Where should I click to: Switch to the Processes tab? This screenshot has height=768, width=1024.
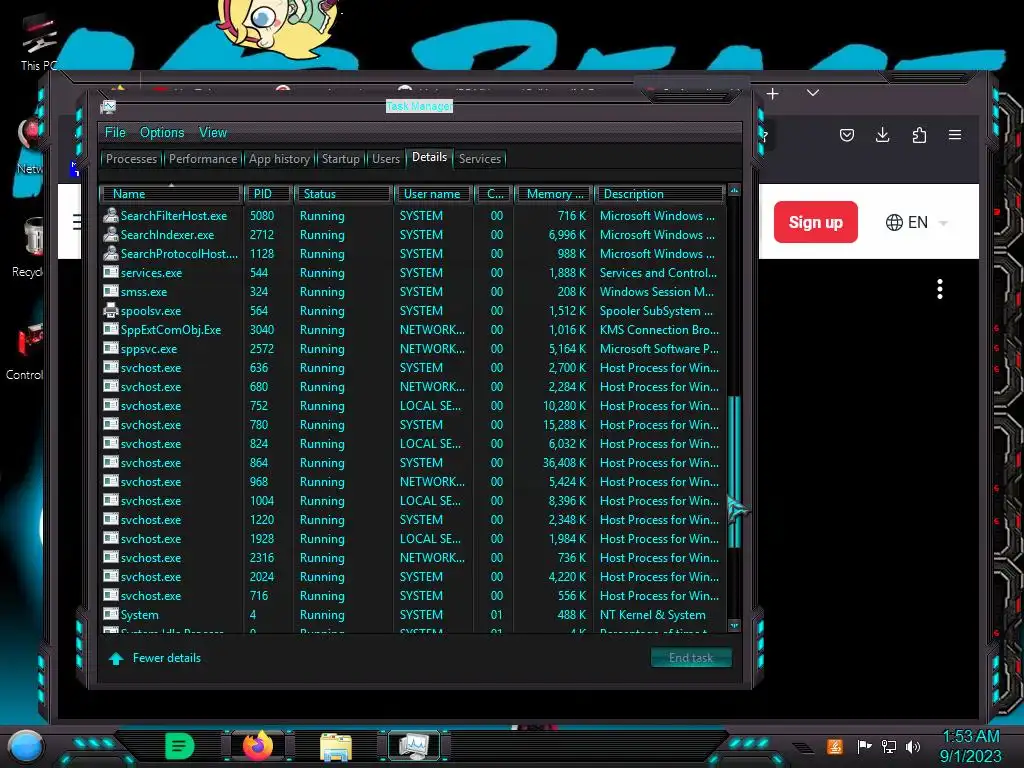(x=131, y=159)
